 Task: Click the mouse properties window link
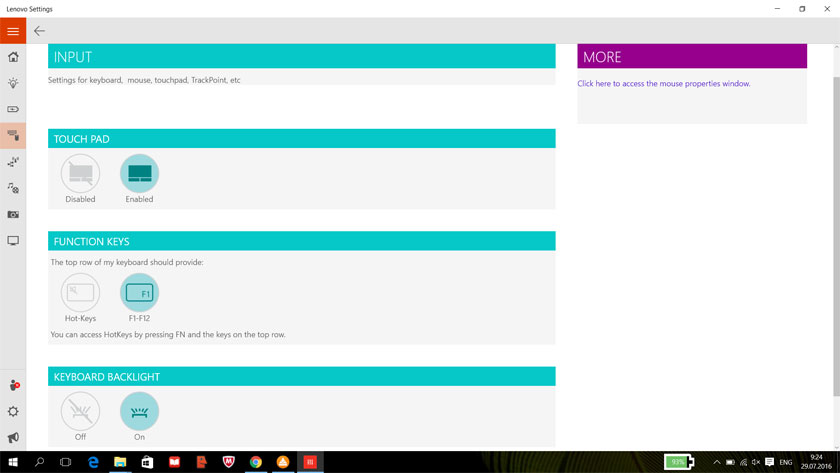tap(663, 84)
